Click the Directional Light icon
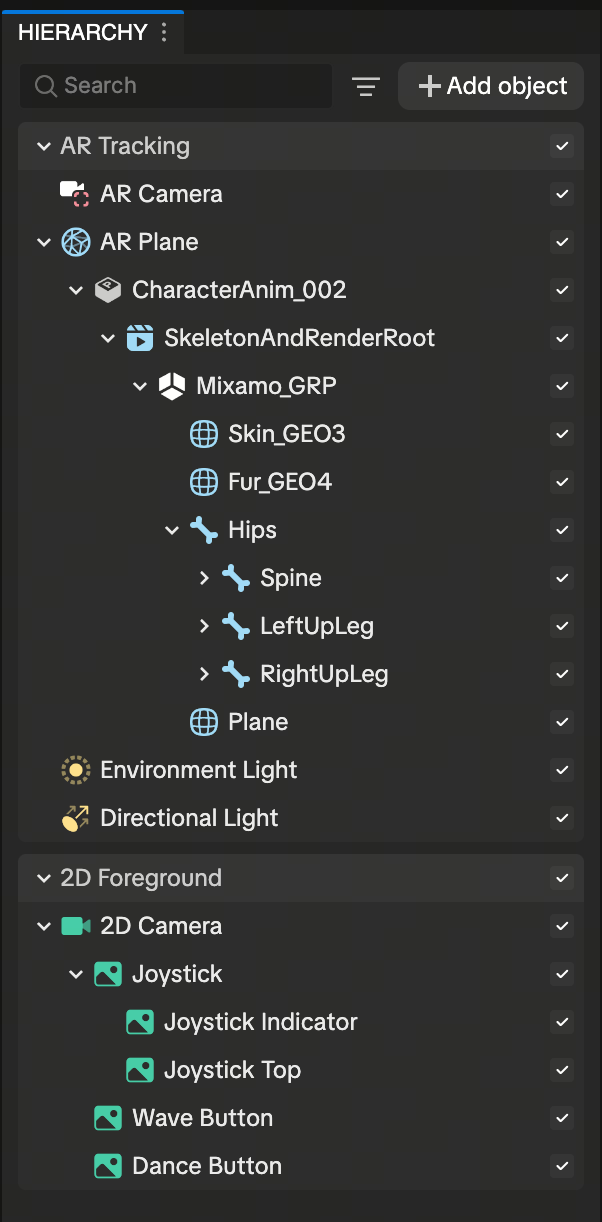The height and width of the screenshot is (1222, 602). (75, 818)
